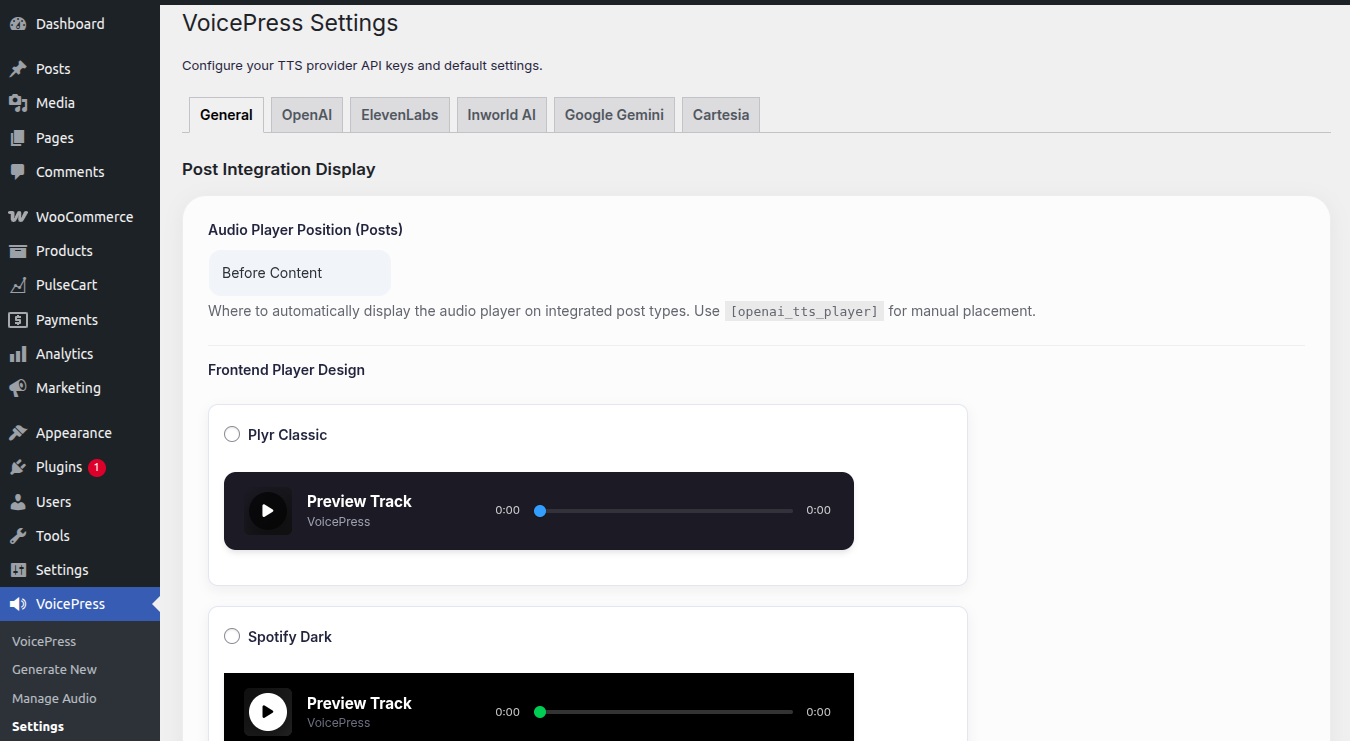Screen dimensions: 1350x741
Task: Switch to the ElevenLabs tab
Action: click(x=400, y=115)
